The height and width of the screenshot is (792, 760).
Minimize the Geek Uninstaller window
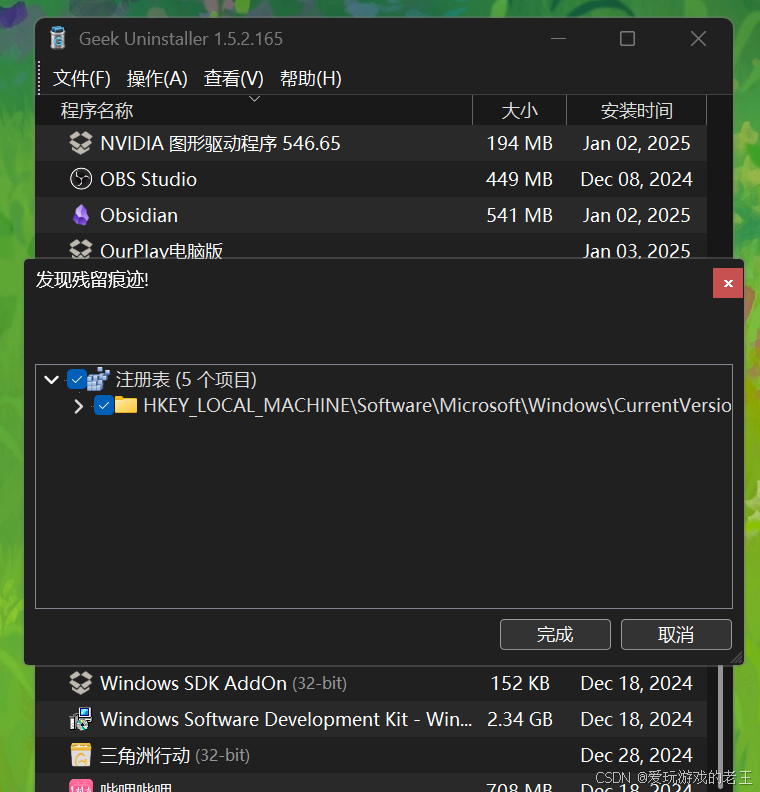558,38
